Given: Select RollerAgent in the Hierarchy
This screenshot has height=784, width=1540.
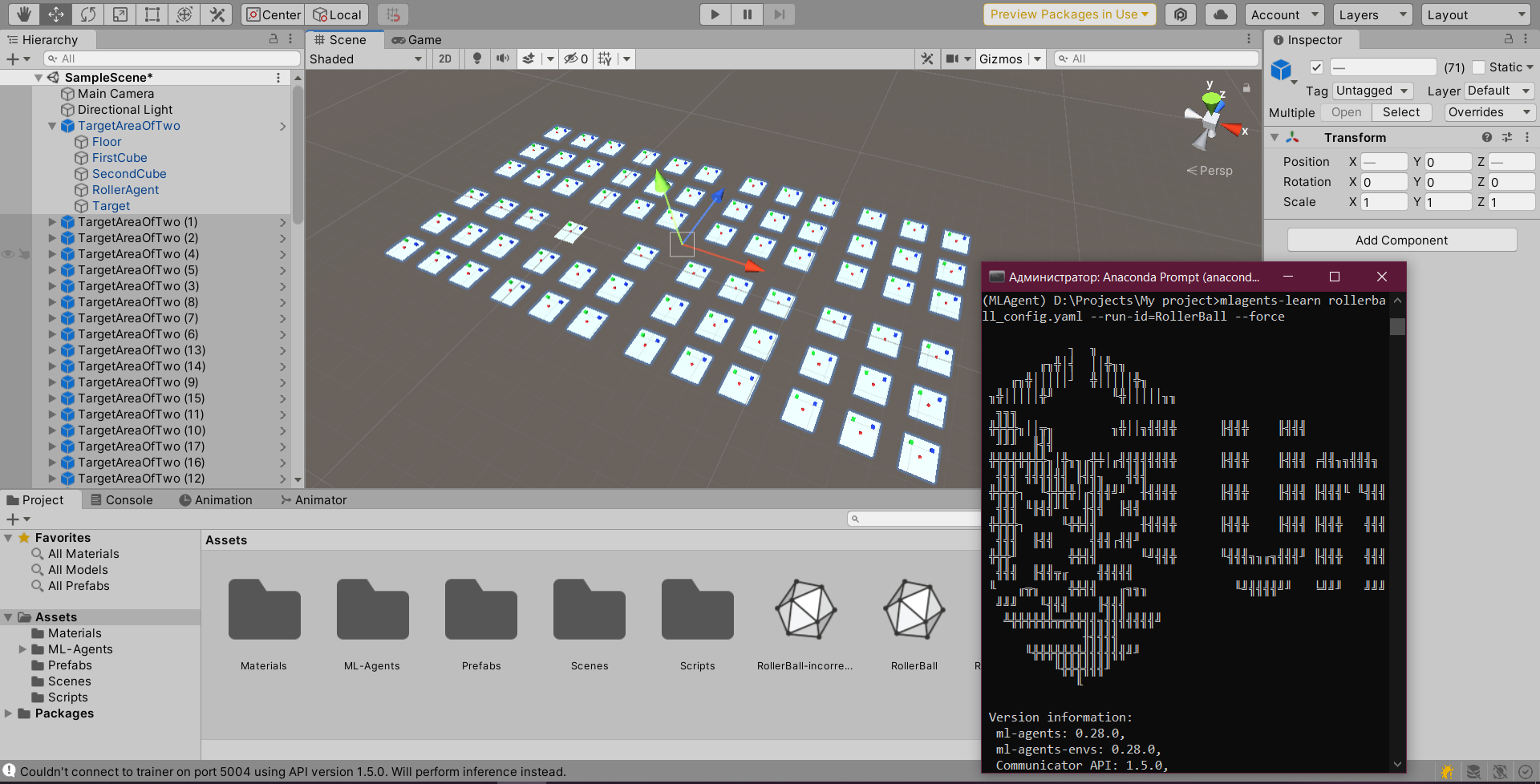Looking at the screenshot, I should coord(125,190).
